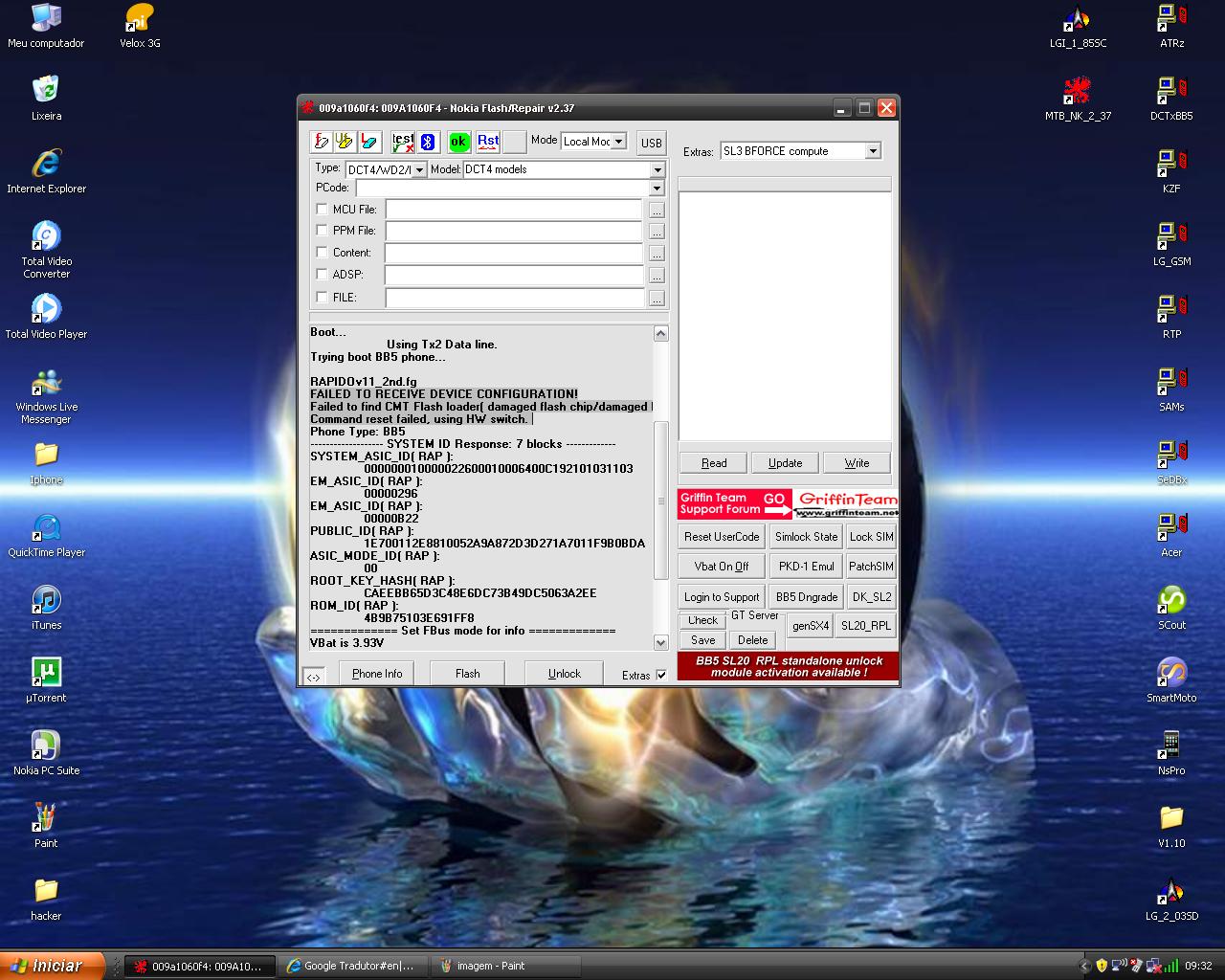Open Griffin Team Support Forum banner
Screen dimensions: 1225x980
pyautogui.click(x=789, y=503)
